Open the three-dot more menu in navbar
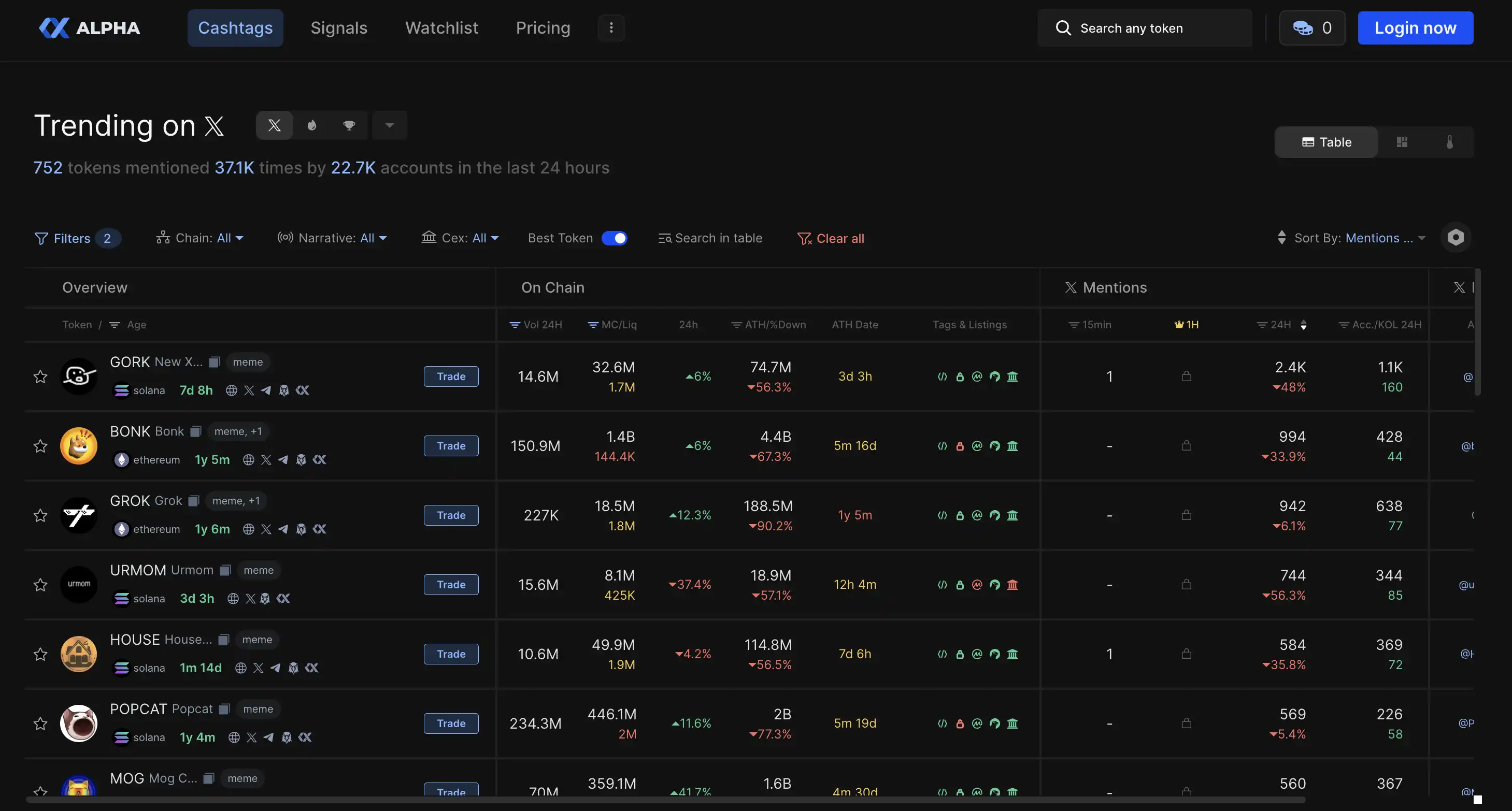The image size is (1512, 811). click(x=611, y=27)
